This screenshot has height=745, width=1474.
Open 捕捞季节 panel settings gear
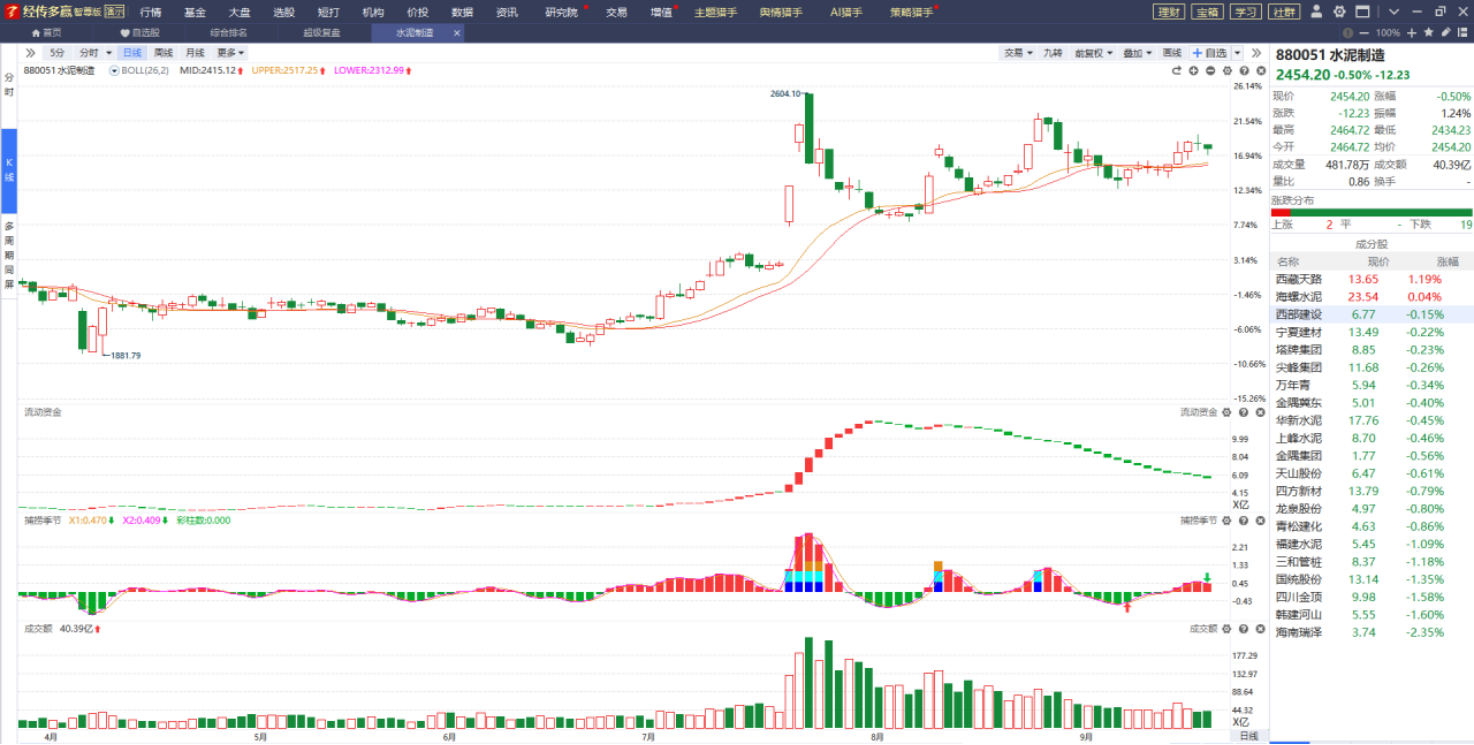pos(1227,520)
